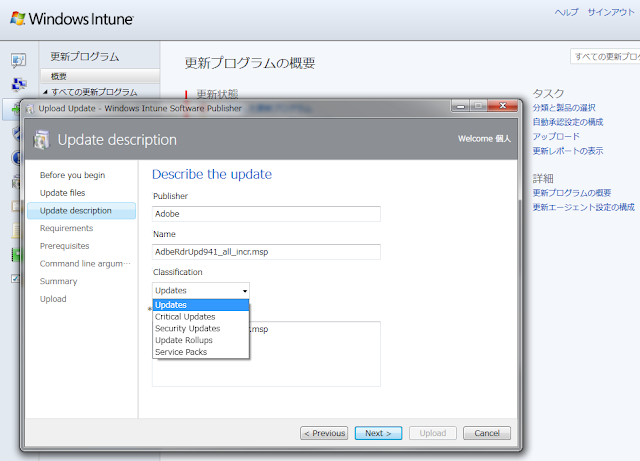
Task: Open the Computers workspace icon in sidebar
Action: click(19, 85)
